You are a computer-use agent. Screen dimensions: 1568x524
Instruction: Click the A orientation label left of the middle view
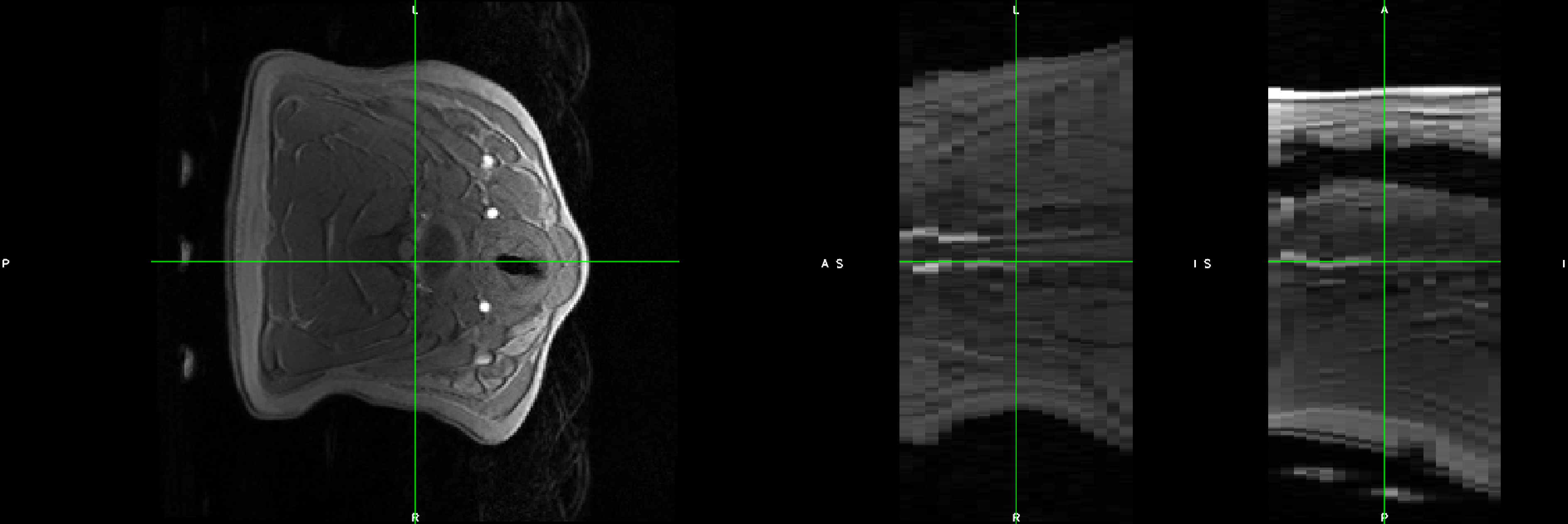click(825, 264)
